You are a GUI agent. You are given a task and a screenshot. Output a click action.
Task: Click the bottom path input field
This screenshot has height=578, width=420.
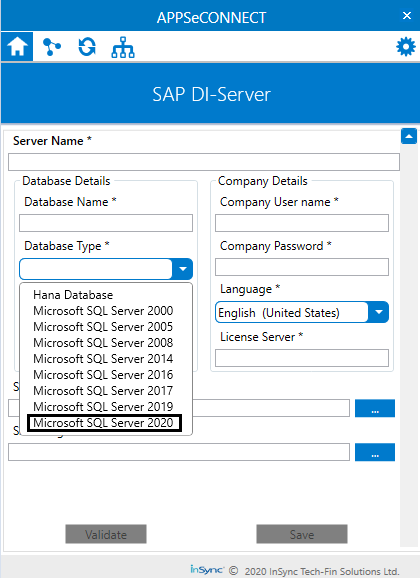[x=179, y=452]
